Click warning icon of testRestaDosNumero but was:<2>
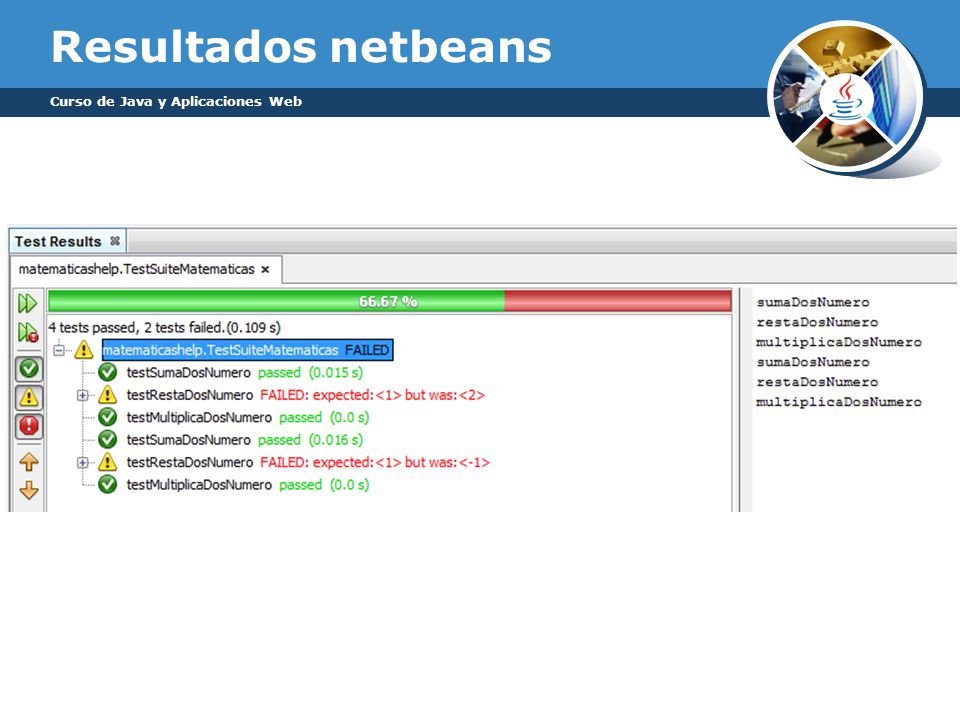 tap(108, 395)
